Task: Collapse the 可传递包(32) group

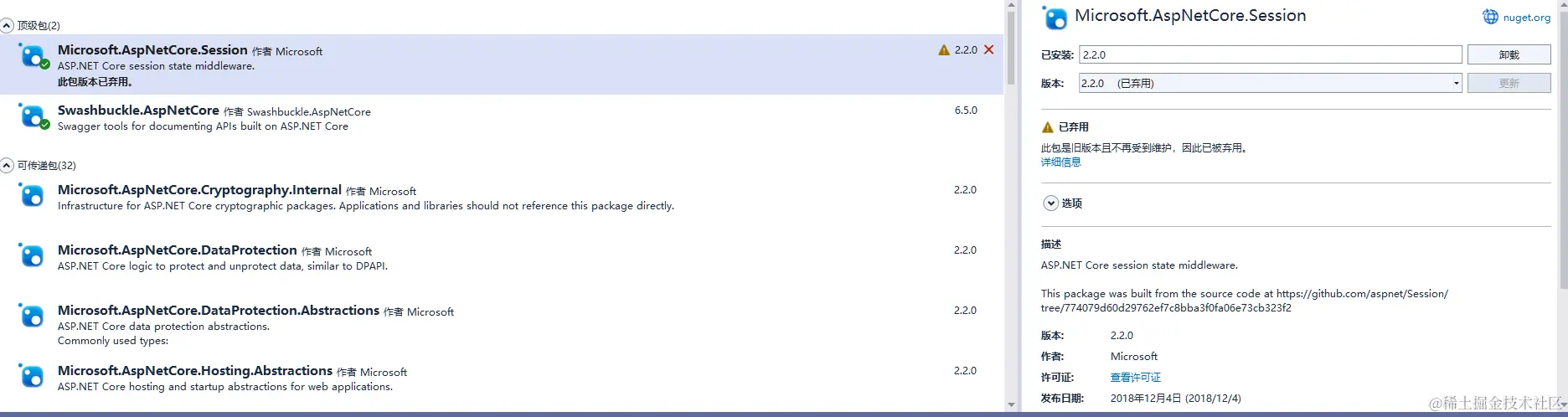Action: coord(7,166)
